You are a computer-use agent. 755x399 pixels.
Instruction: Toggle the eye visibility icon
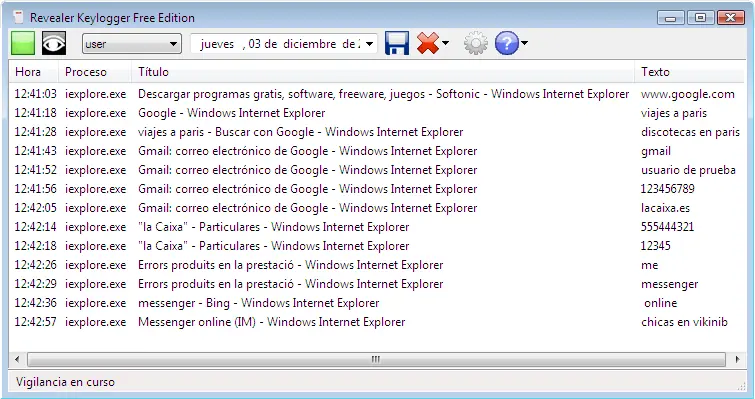53,43
